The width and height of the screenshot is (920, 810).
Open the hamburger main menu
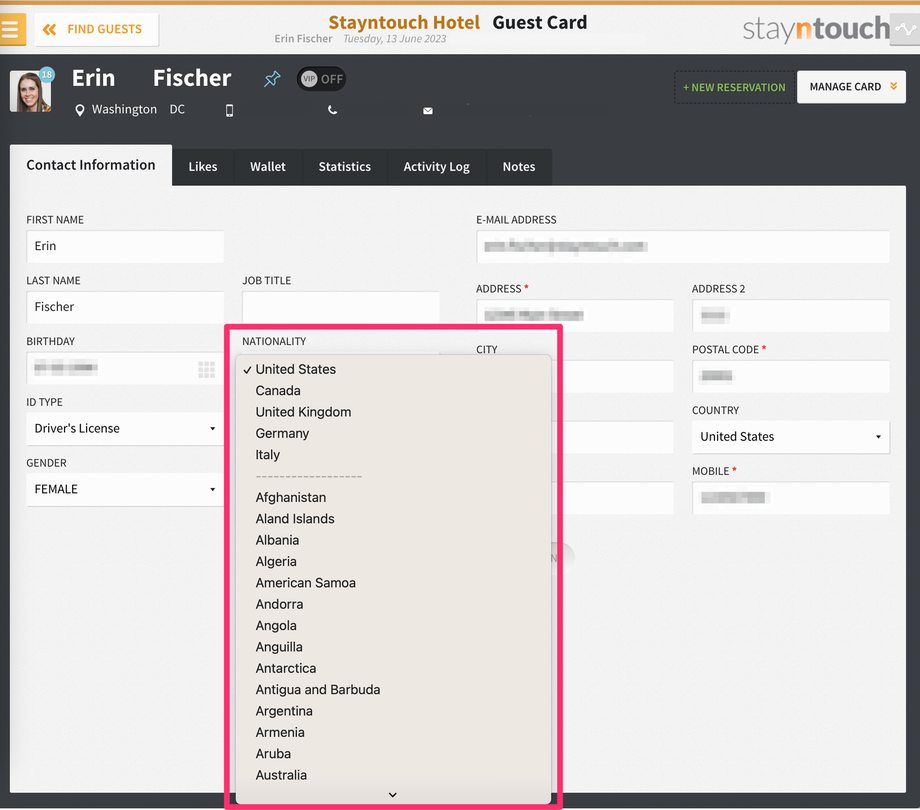tap(12, 29)
